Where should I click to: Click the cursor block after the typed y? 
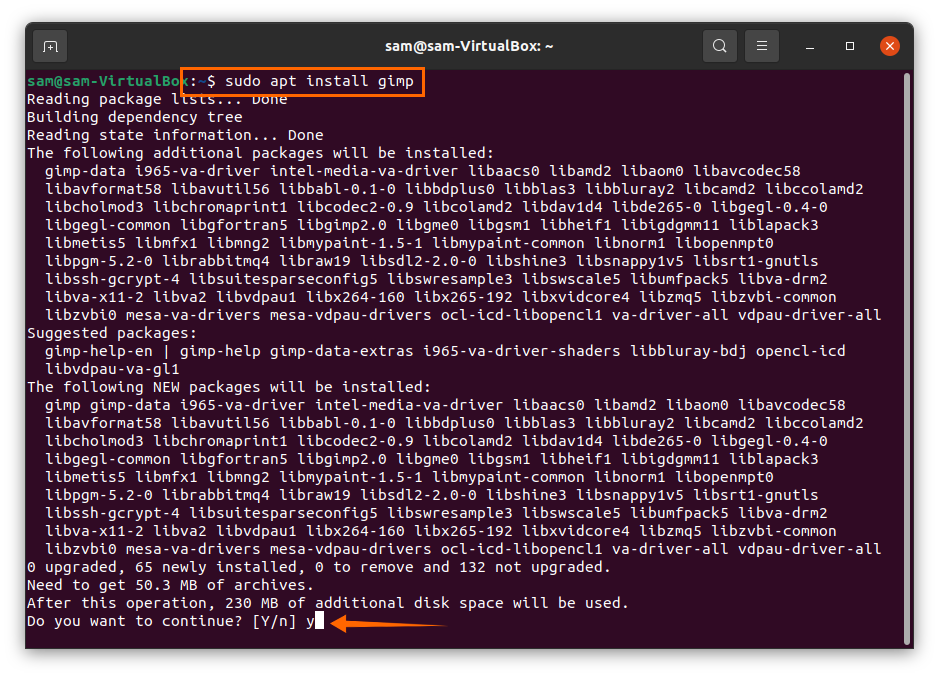320,621
